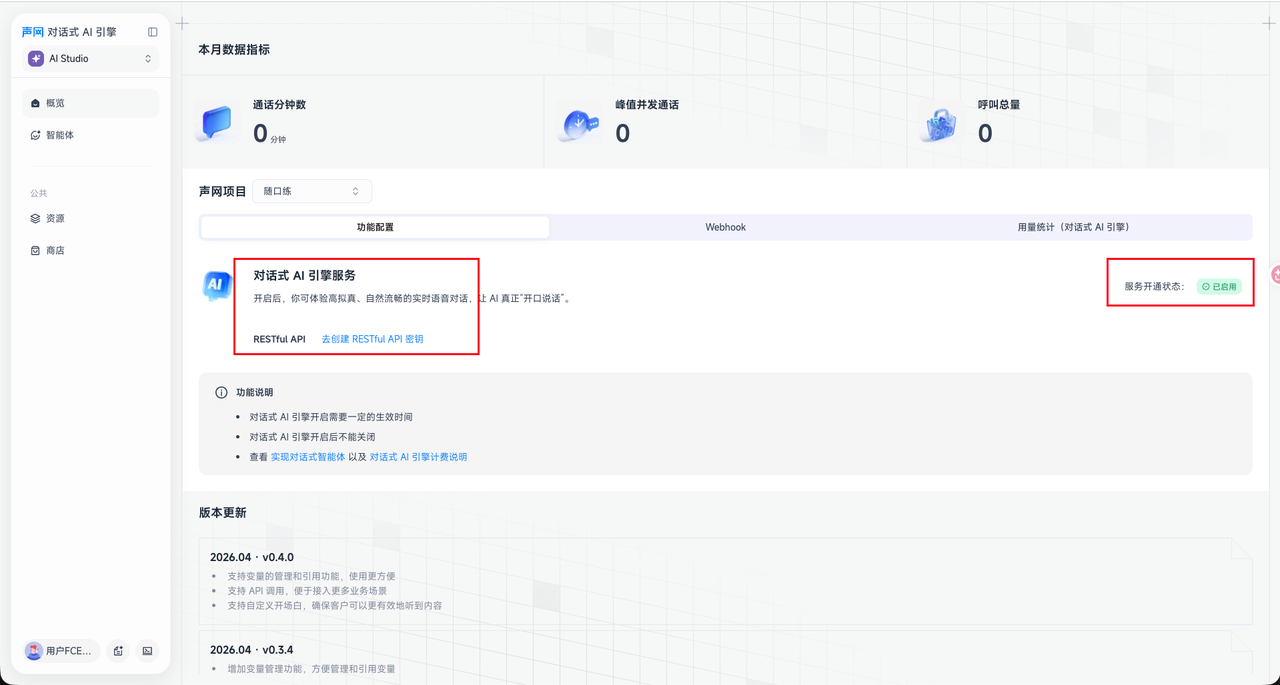Click the 呼叫总量 metric icon
This screenshot has height=685, width=1280.
pyautogui.click(x=940, y=125)
